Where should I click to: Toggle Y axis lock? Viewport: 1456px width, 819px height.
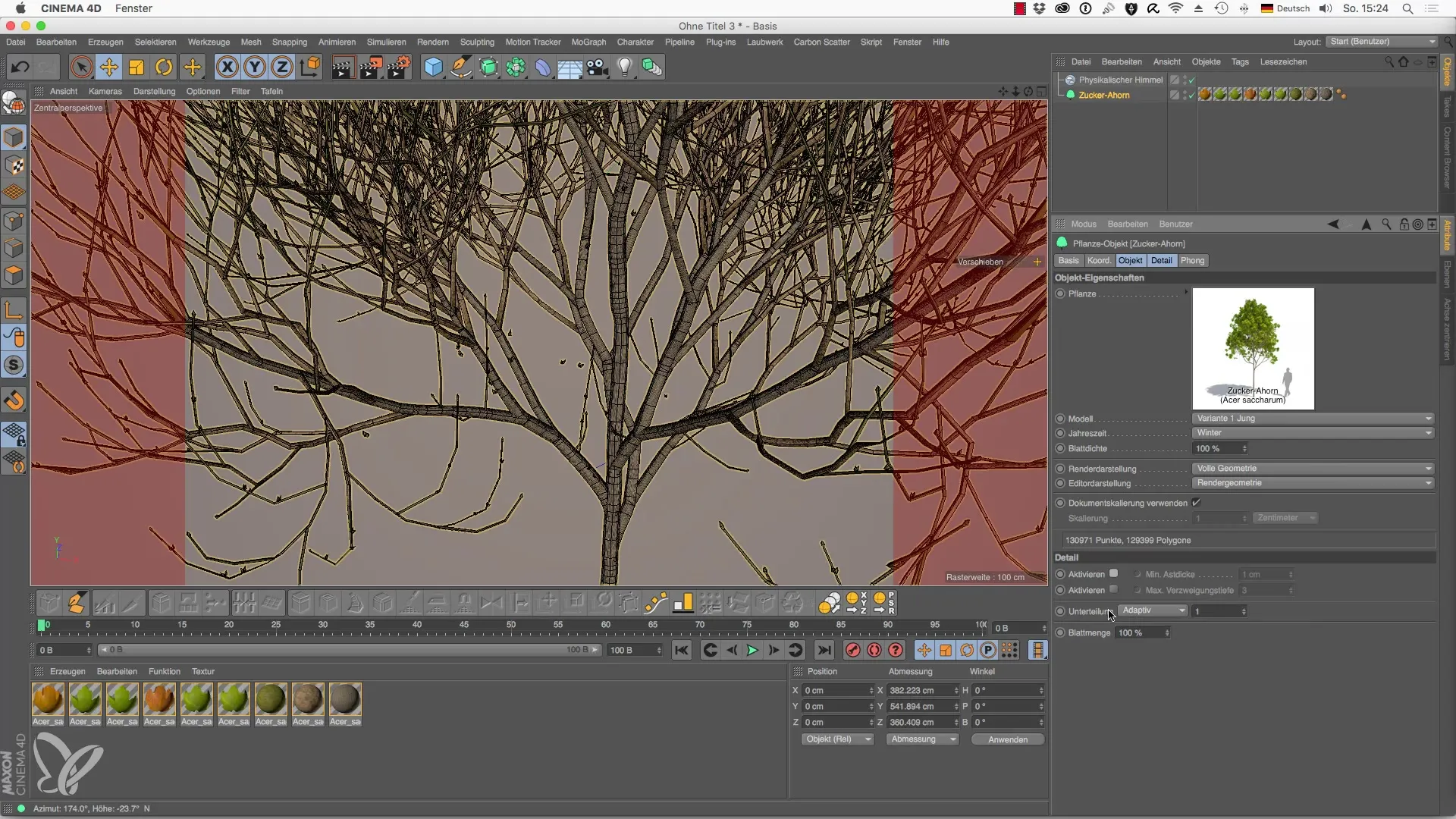[255, 67]
